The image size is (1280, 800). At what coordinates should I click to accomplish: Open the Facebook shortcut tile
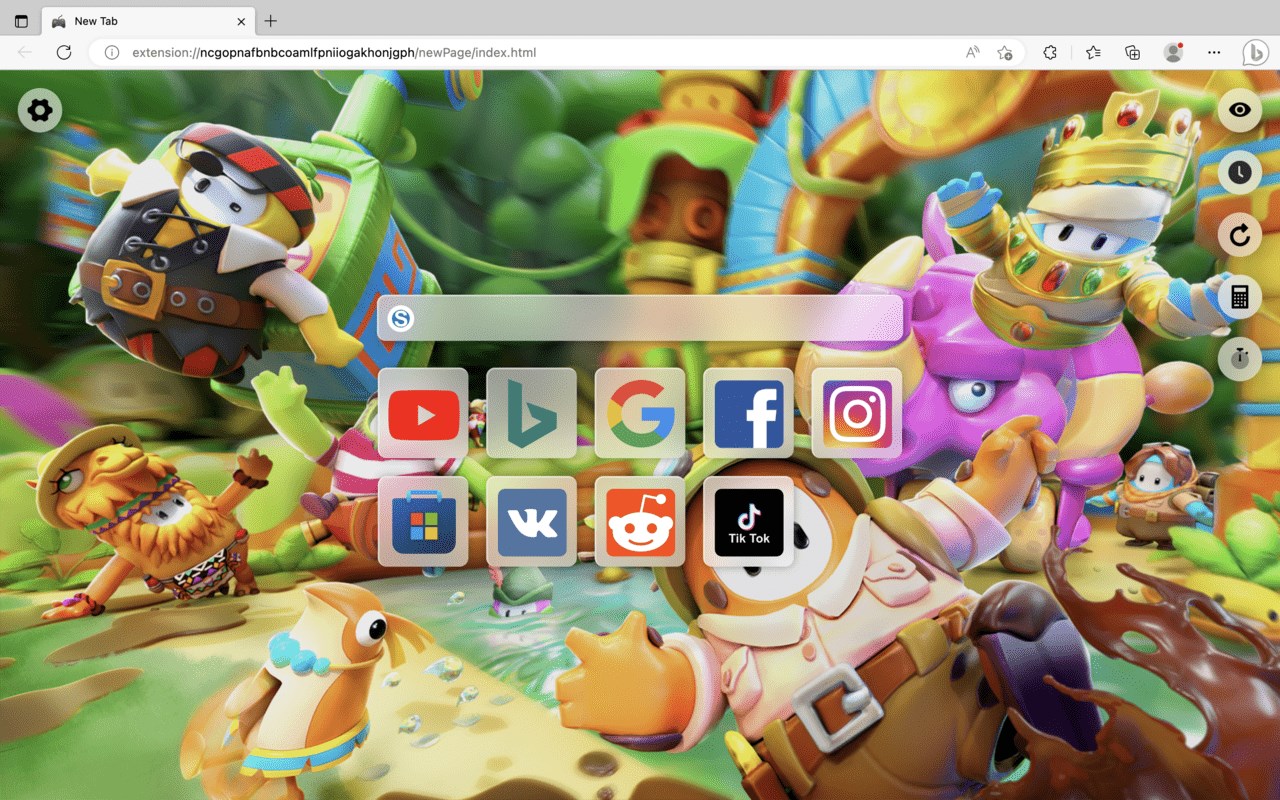pos(748,413)
